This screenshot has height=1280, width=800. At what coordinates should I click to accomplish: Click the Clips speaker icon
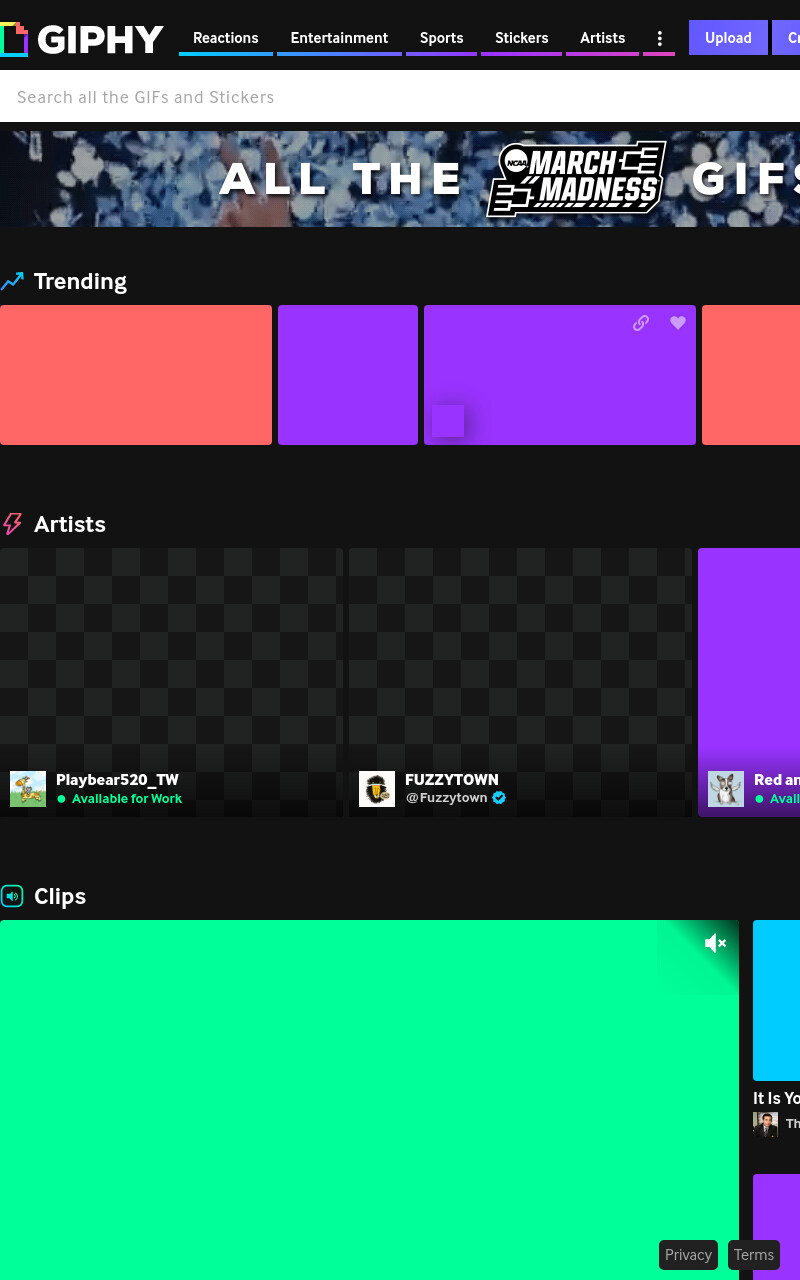point(12,896)
